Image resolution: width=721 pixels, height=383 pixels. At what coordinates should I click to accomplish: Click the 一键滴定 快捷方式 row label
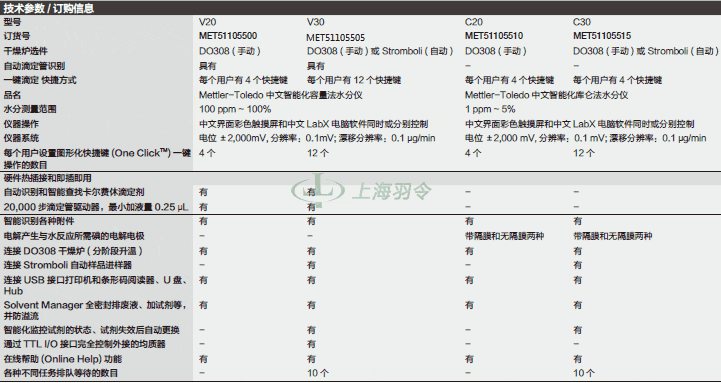coord(40,80)
